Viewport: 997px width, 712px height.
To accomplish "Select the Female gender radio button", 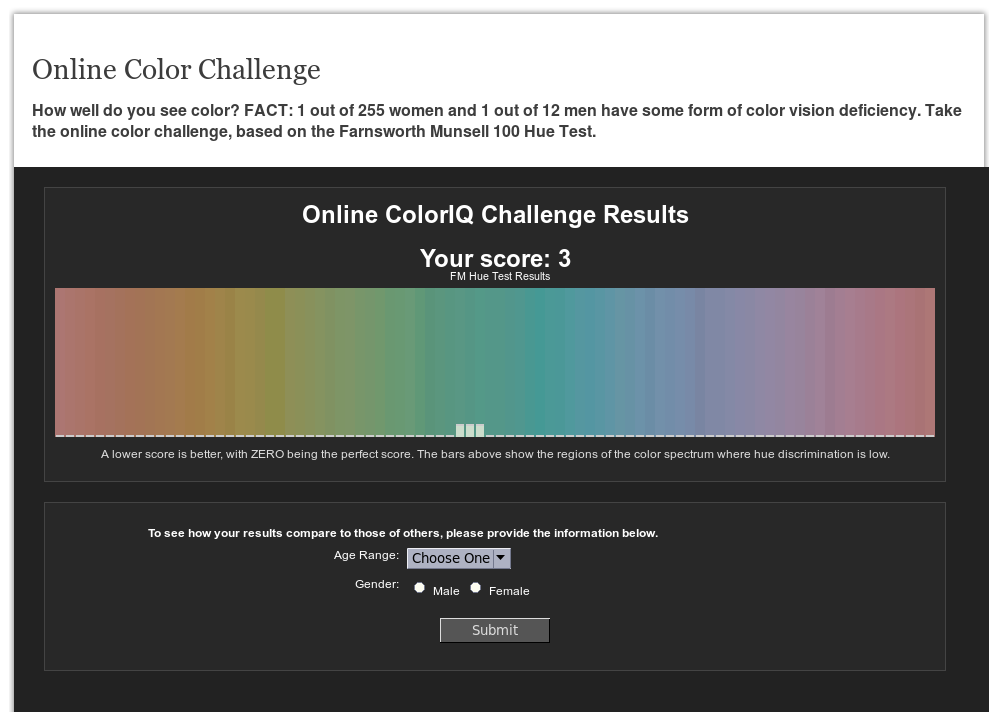I will click(x=475, y=587).
